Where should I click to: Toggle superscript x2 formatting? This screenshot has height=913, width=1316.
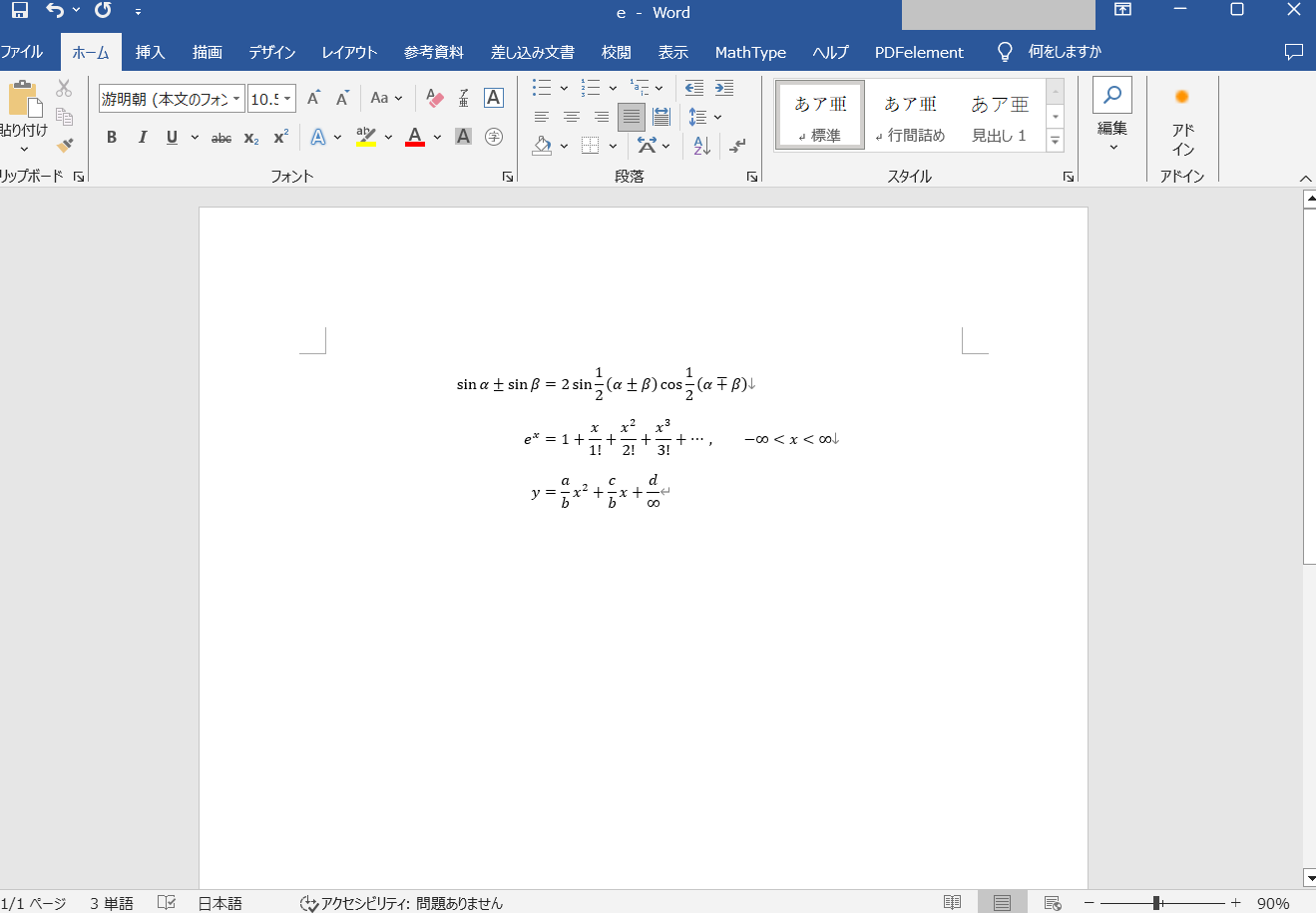coord(281,137)
